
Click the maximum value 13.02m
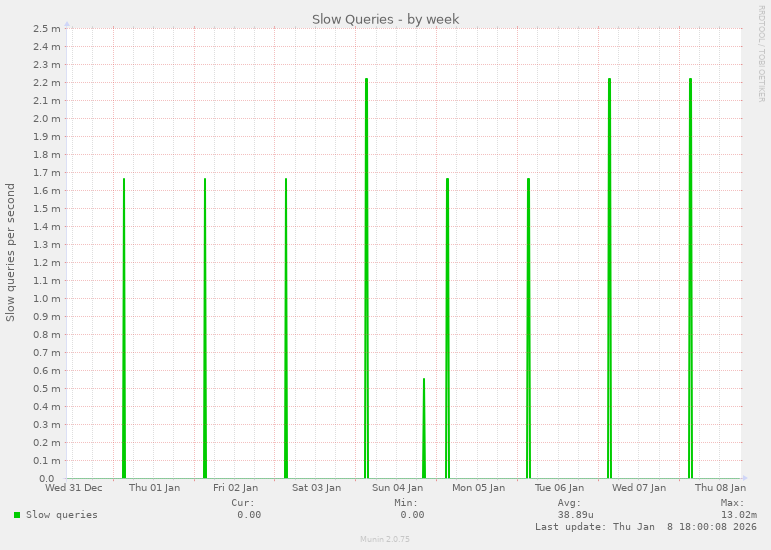[x=739, y=515]
